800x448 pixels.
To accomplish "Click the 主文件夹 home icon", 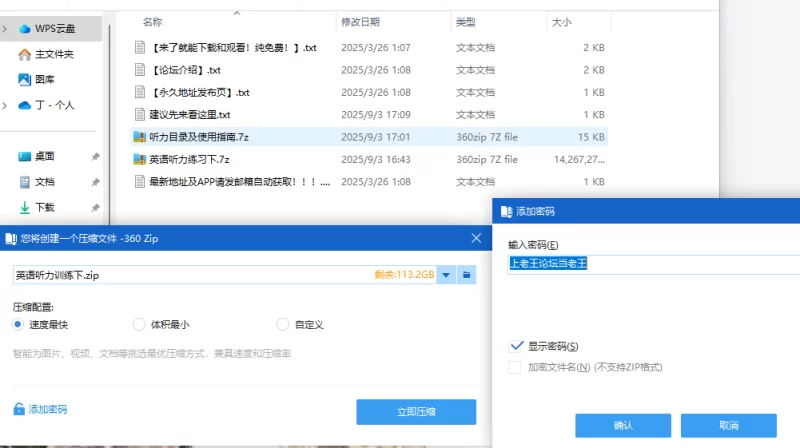I will pyautogui.click(x=25, y=54).
